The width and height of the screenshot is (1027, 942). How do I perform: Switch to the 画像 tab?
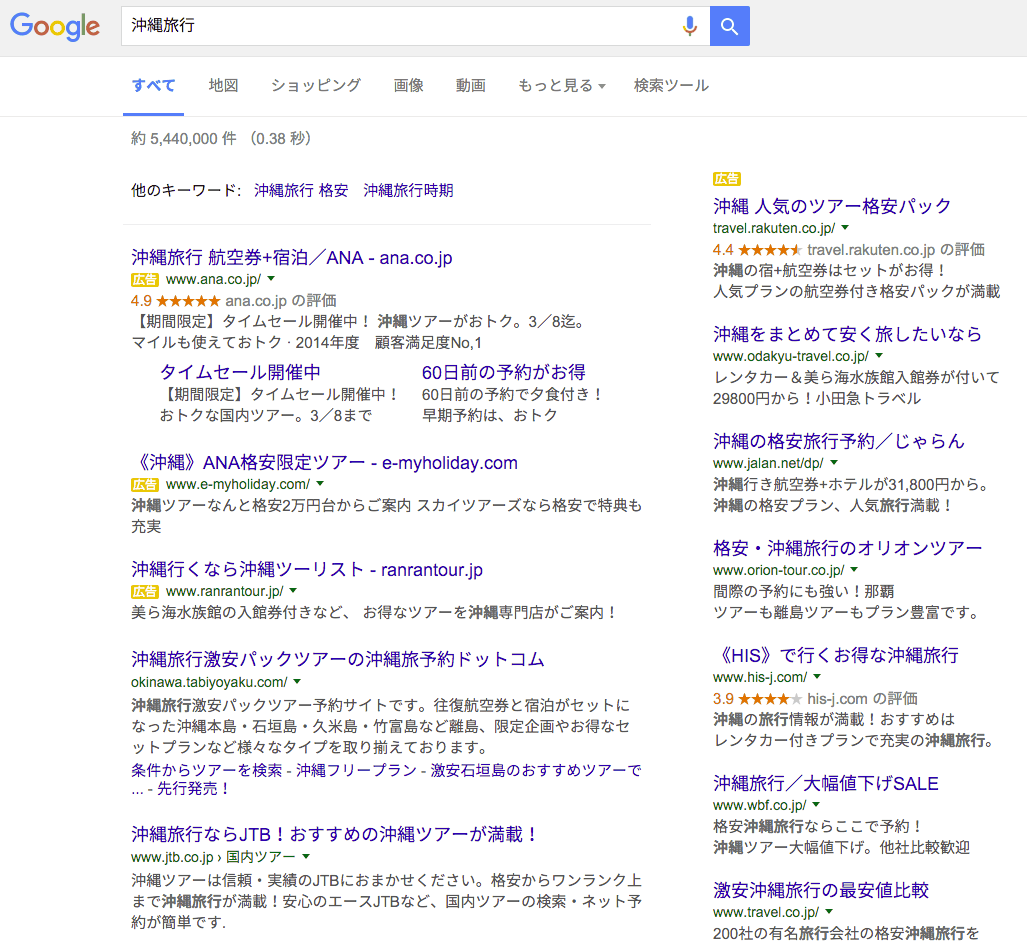(408, 86)
